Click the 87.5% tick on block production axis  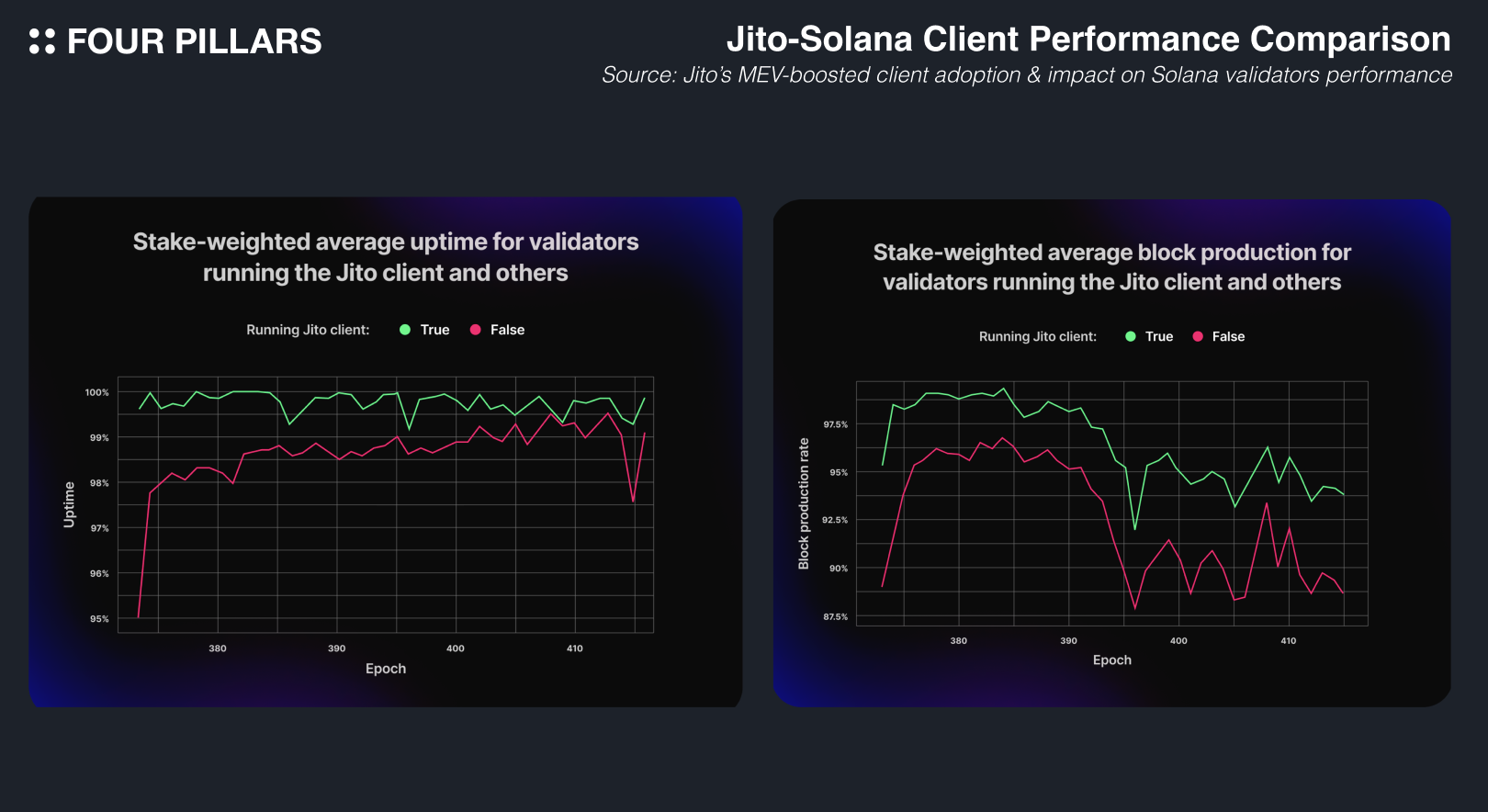(835, 616)
